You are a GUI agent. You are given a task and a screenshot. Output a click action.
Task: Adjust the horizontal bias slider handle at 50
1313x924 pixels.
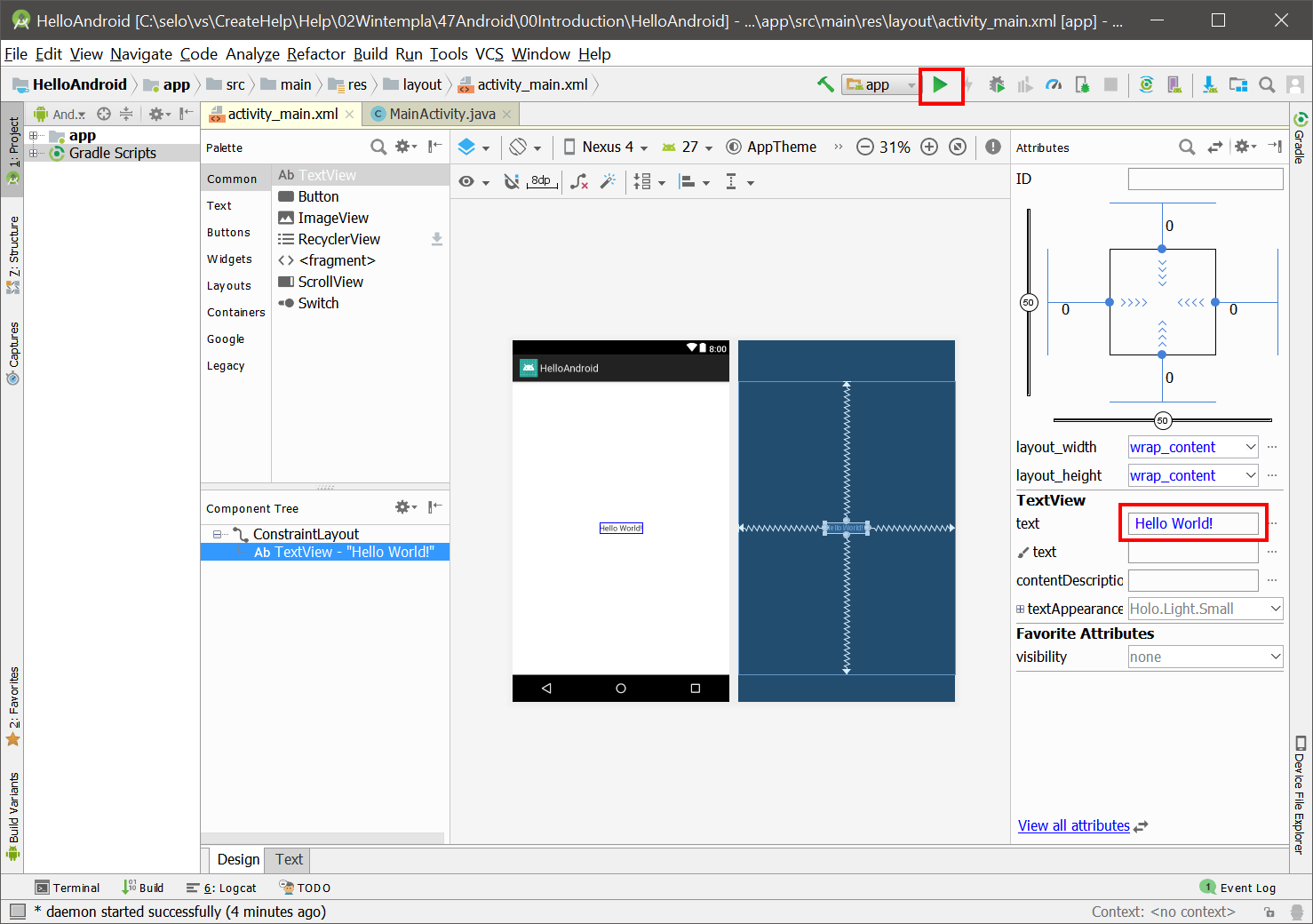(1162, 420)
